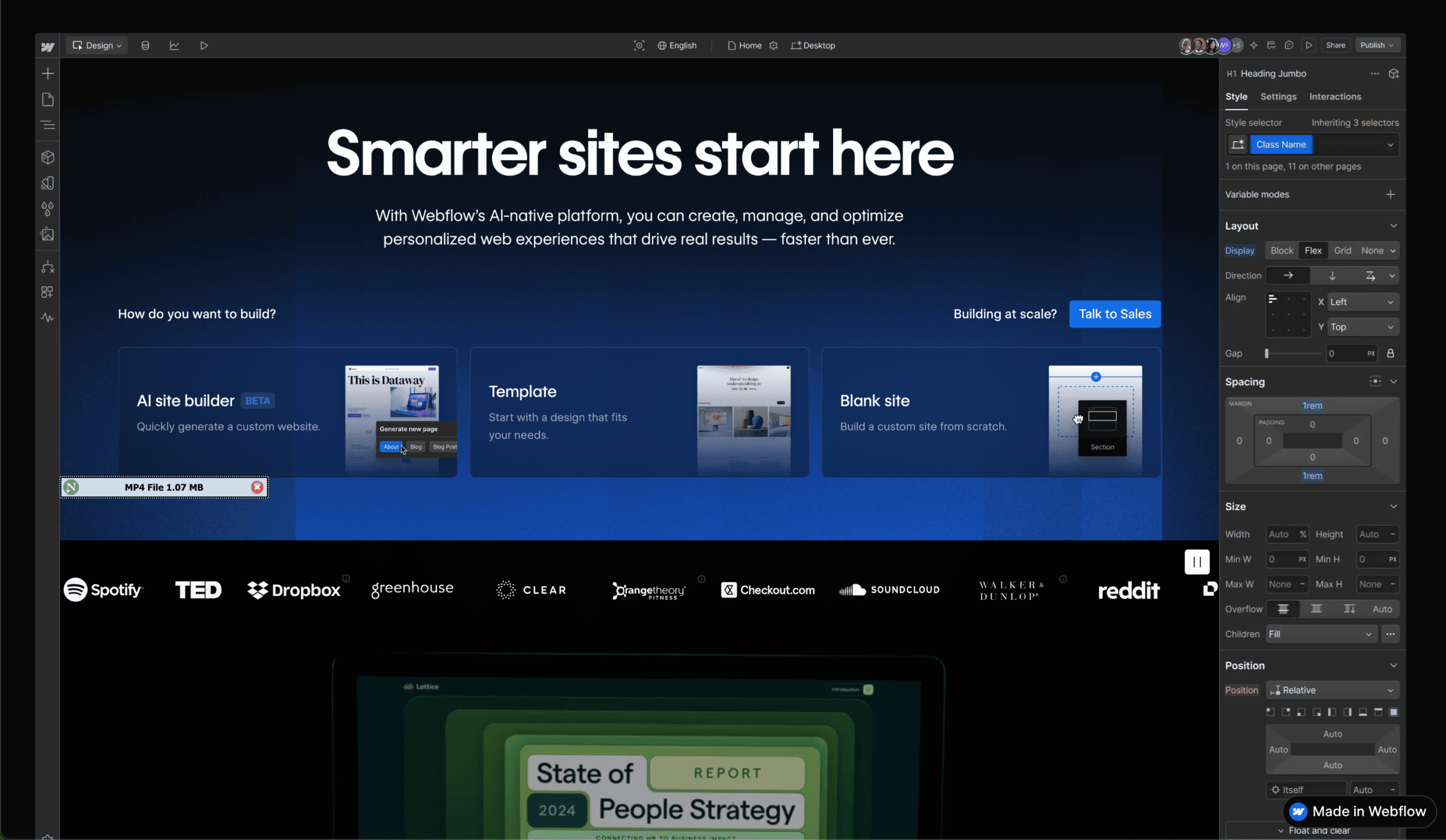The image size is (1446, 840).
Task: Open the Pages panel icon
Action: click(x=47, y=99)
